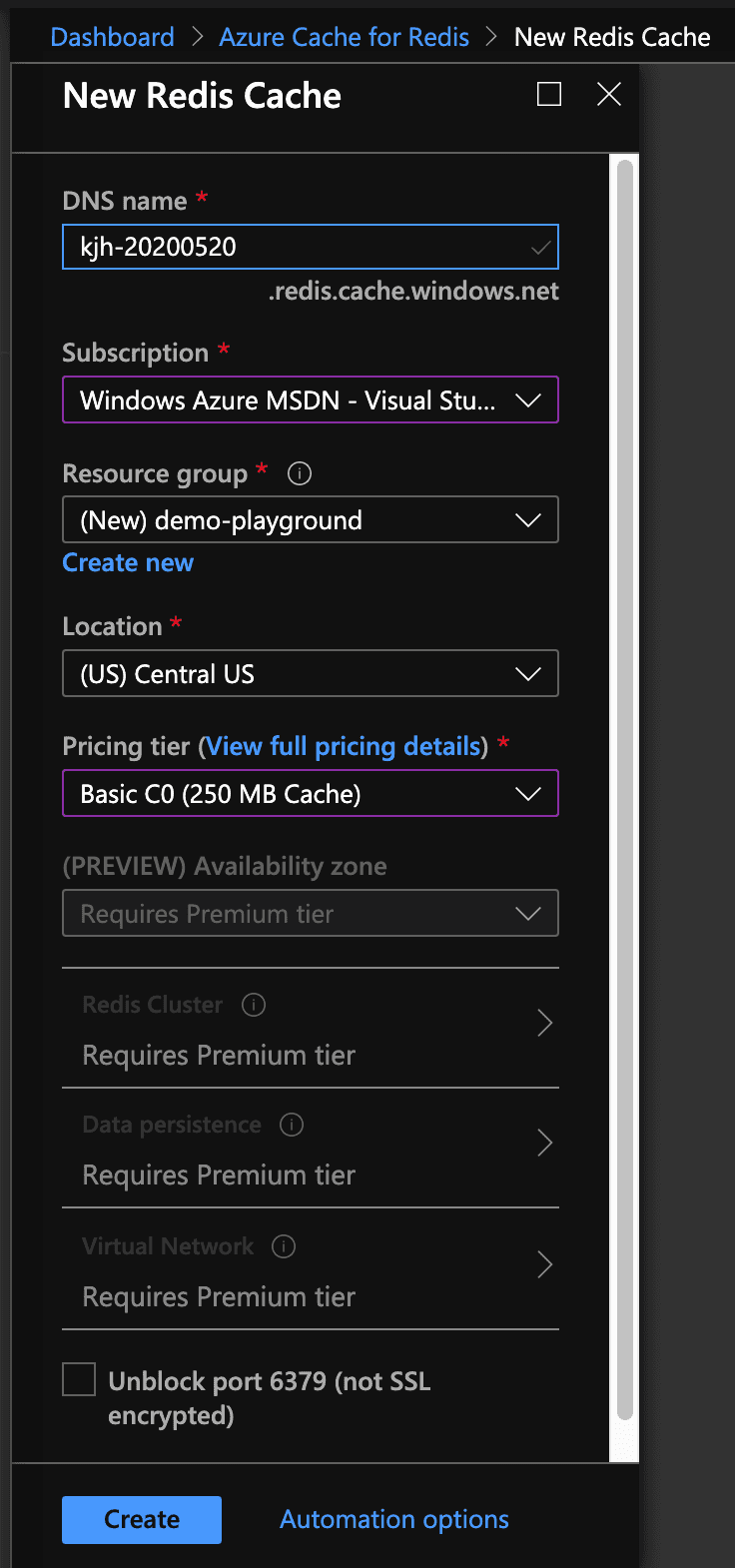Open the Subscription dropdown
The width and height of the screenshot is (735, 1568).
pyautogui.click(x=310, y=400)
